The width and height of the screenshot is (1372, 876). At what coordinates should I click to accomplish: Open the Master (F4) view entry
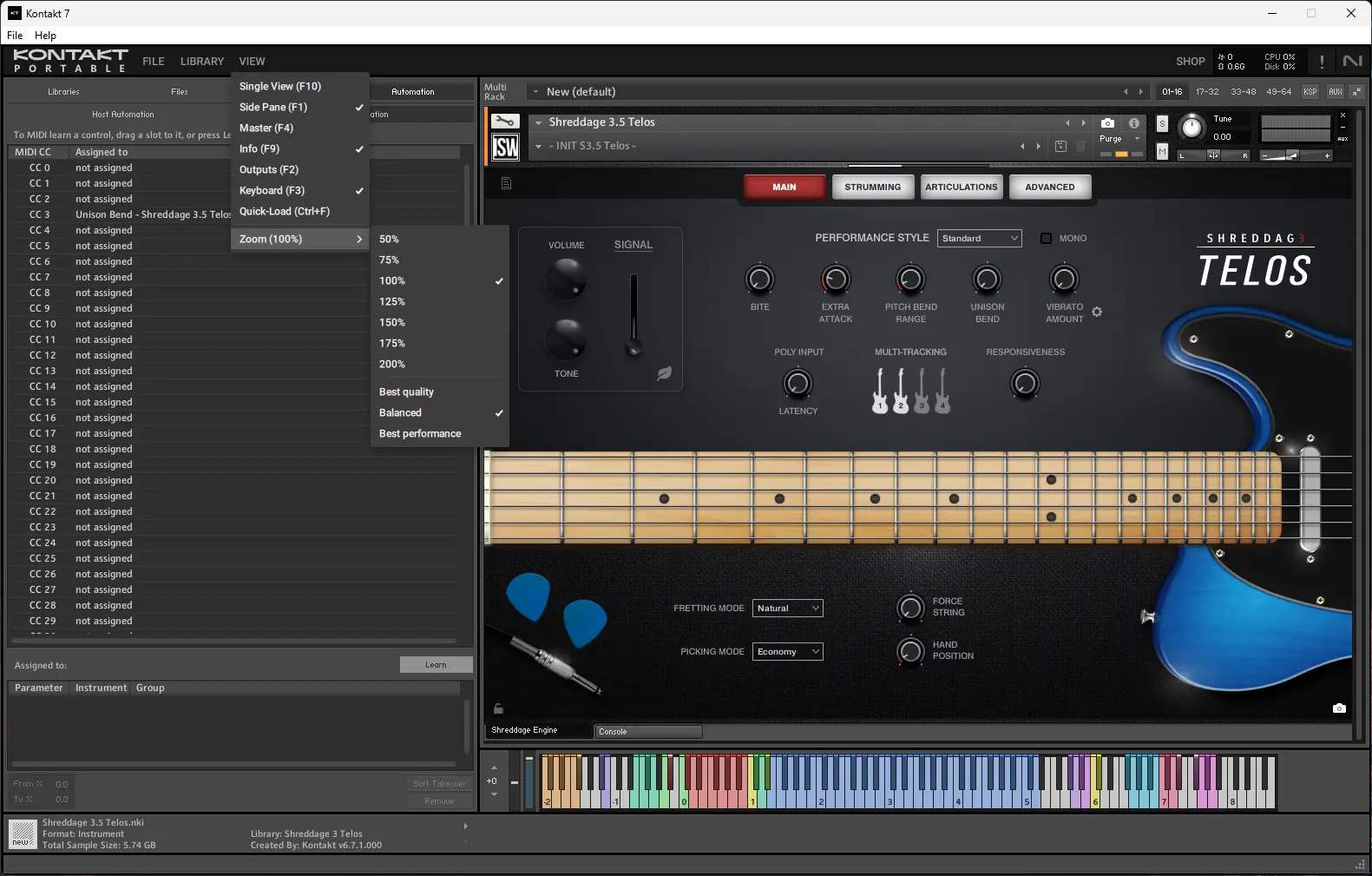pyautogui.click(x=300, y=128)
